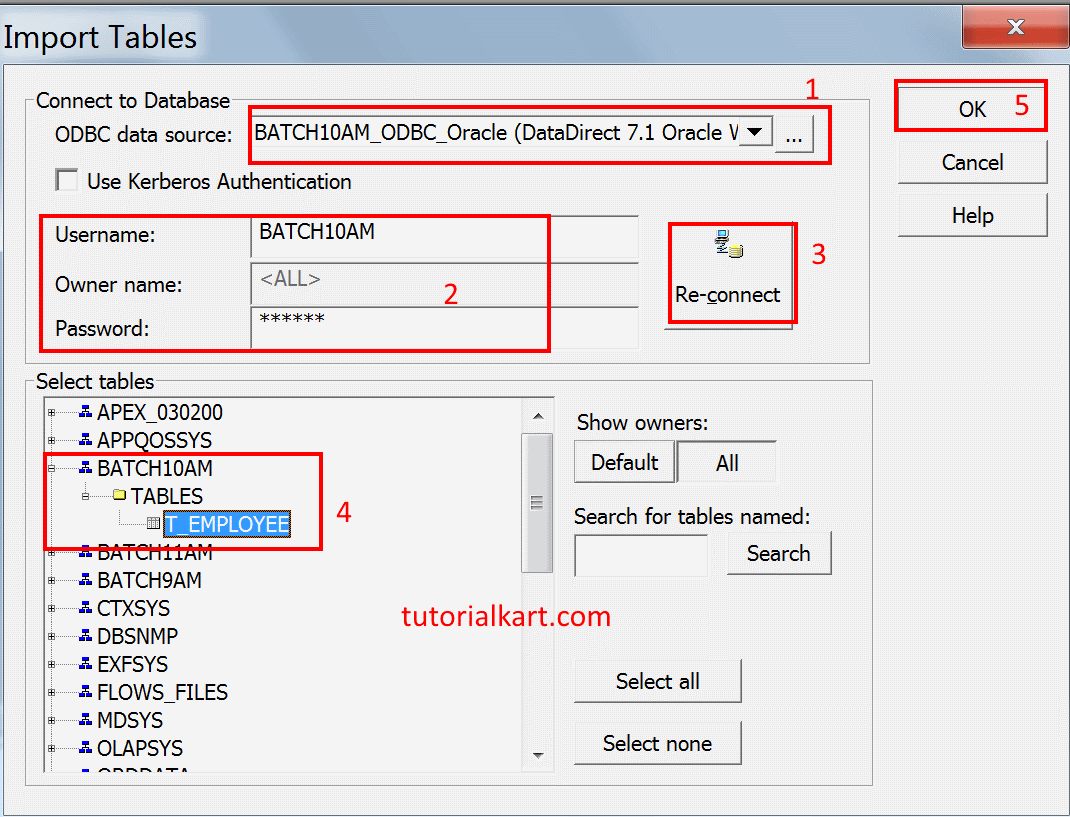Click the Search button for tables
The image size is (1070, 817).
(x=778, y=553)
